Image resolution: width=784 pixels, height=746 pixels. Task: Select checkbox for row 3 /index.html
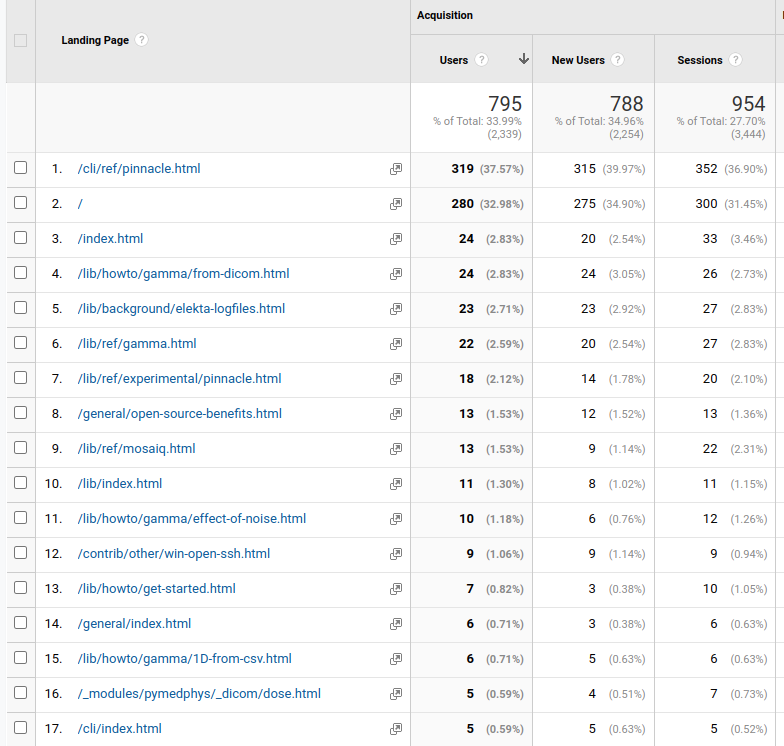click(20, 238)
